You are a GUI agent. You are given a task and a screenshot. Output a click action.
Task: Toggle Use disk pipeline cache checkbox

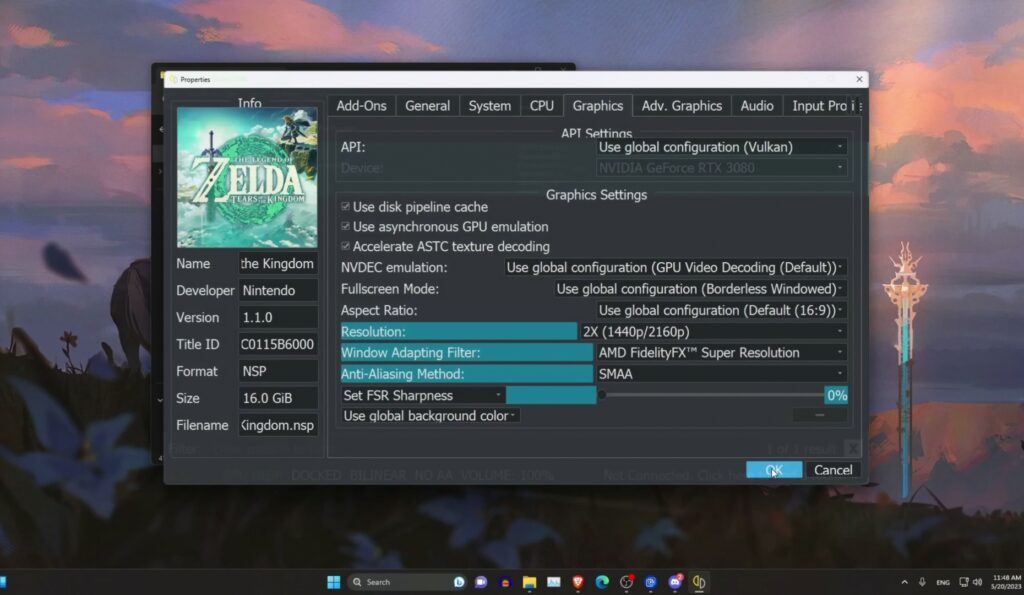[x=345, y=206]
